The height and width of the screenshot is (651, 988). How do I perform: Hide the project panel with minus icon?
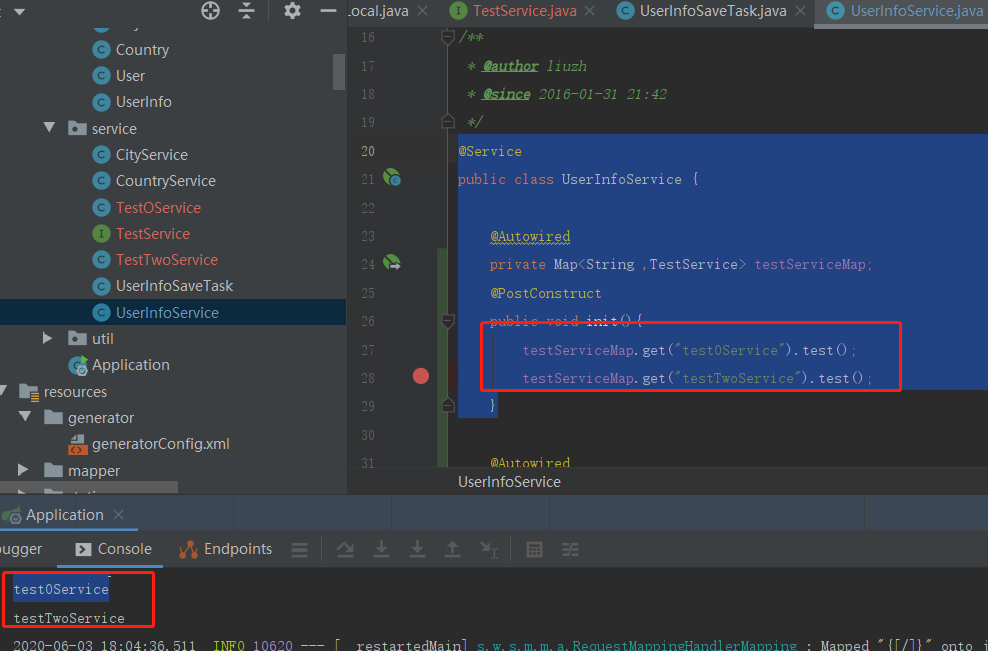328,10
